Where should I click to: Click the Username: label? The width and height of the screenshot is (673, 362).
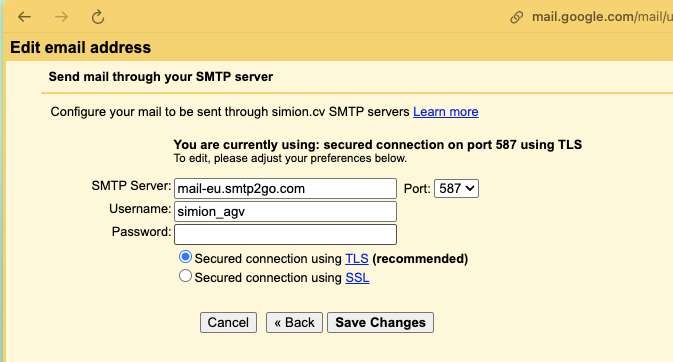pyautogui.click(x=140, y=209)
